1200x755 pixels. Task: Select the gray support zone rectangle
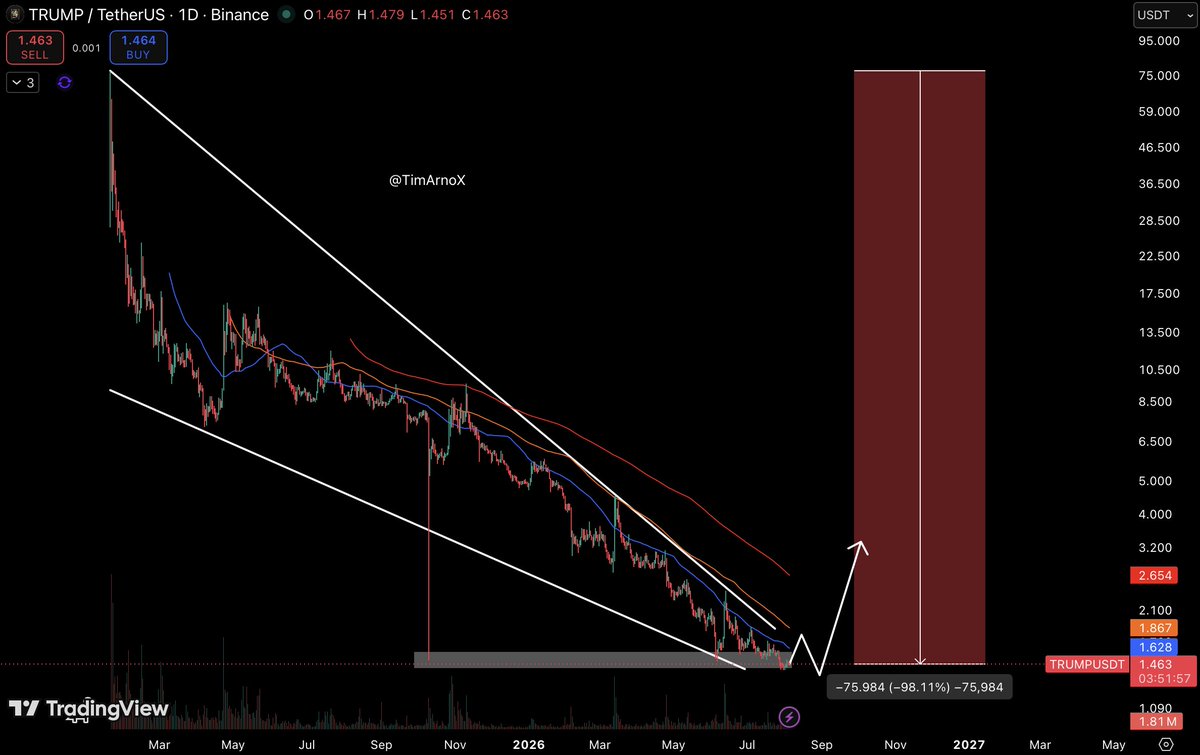pyautogui.click(x=602, y=660)
